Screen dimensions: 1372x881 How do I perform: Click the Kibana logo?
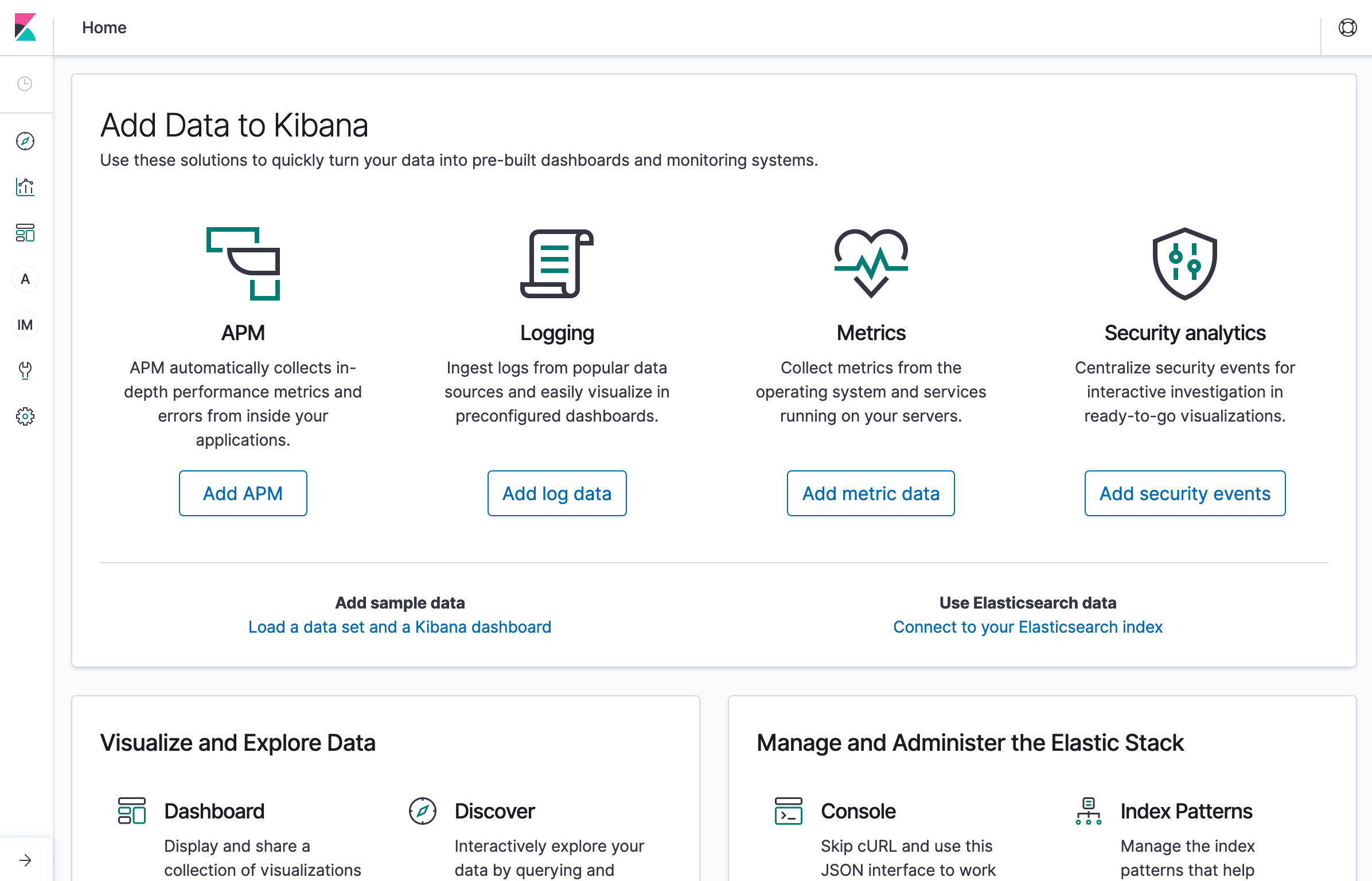click(25, 28)
